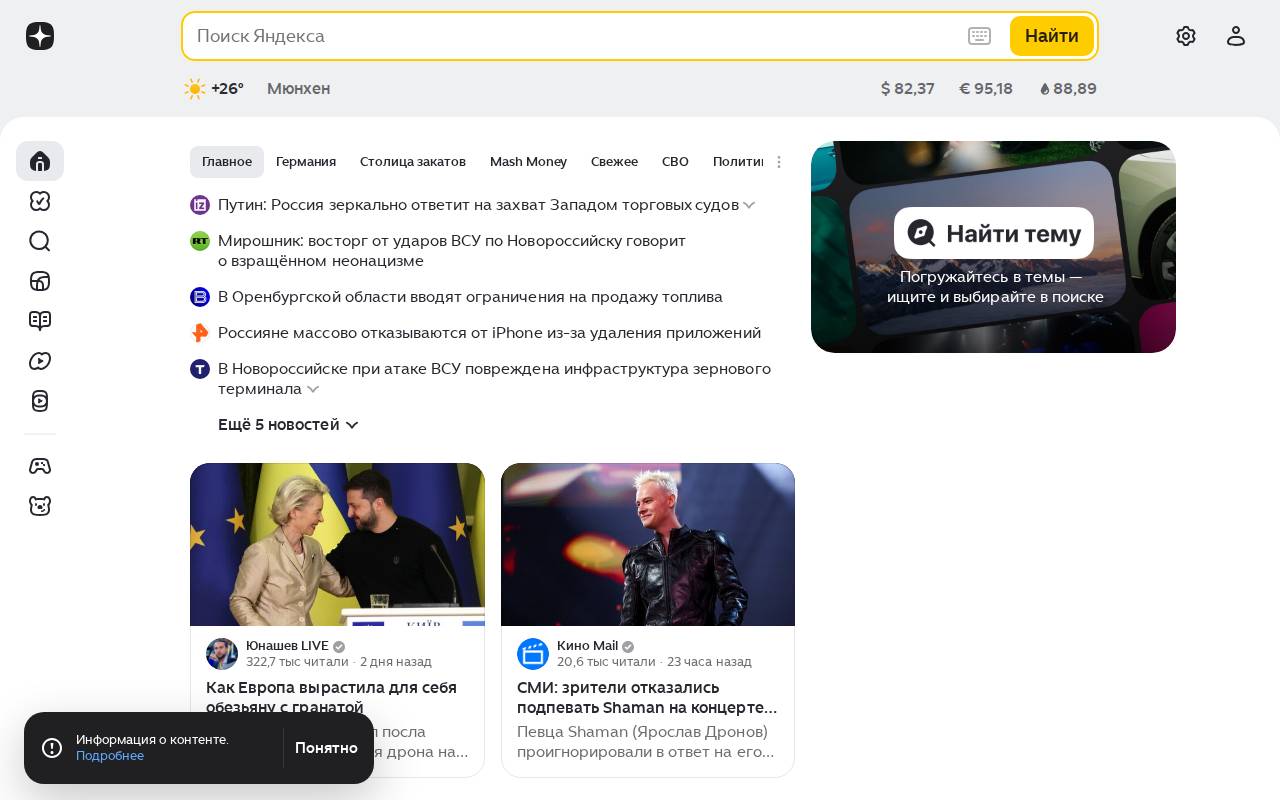Open article 'Как Европа вырастила для себя обезьяну'
Viewport: 1280px width, 800px height.
click(x=331, y=697)
